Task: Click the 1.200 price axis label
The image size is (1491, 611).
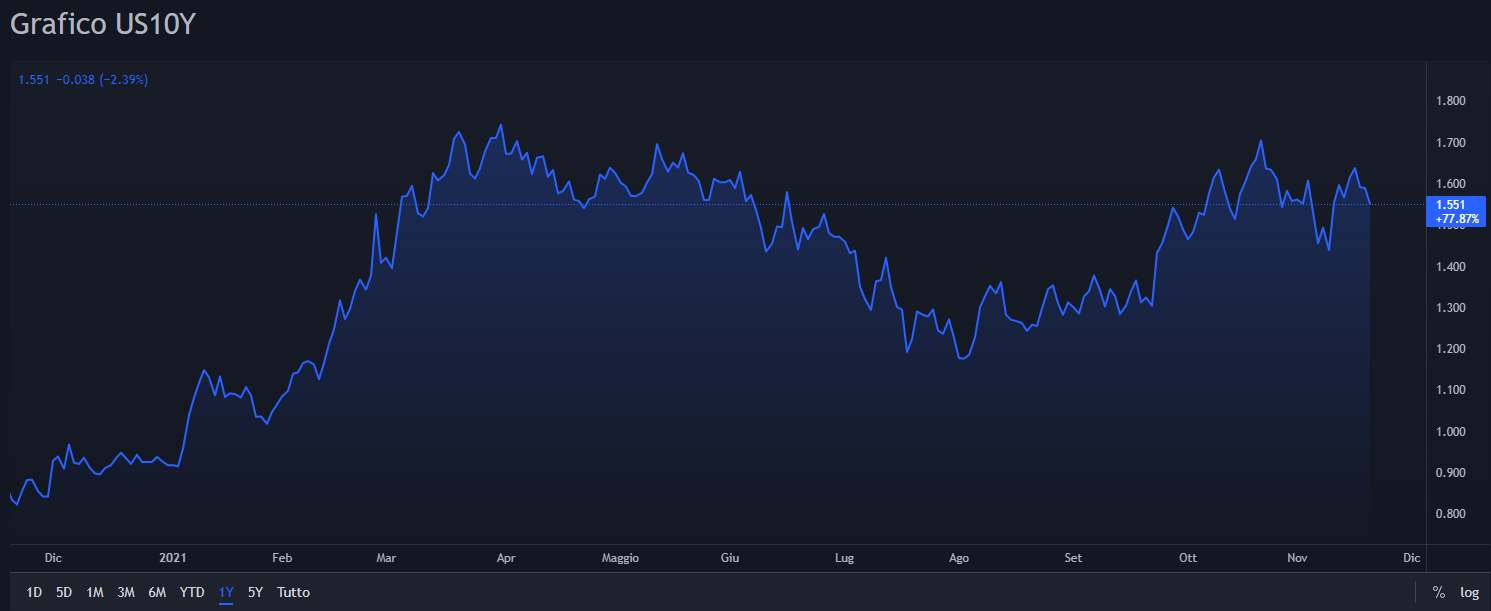Action: (x=1450, y=349)
